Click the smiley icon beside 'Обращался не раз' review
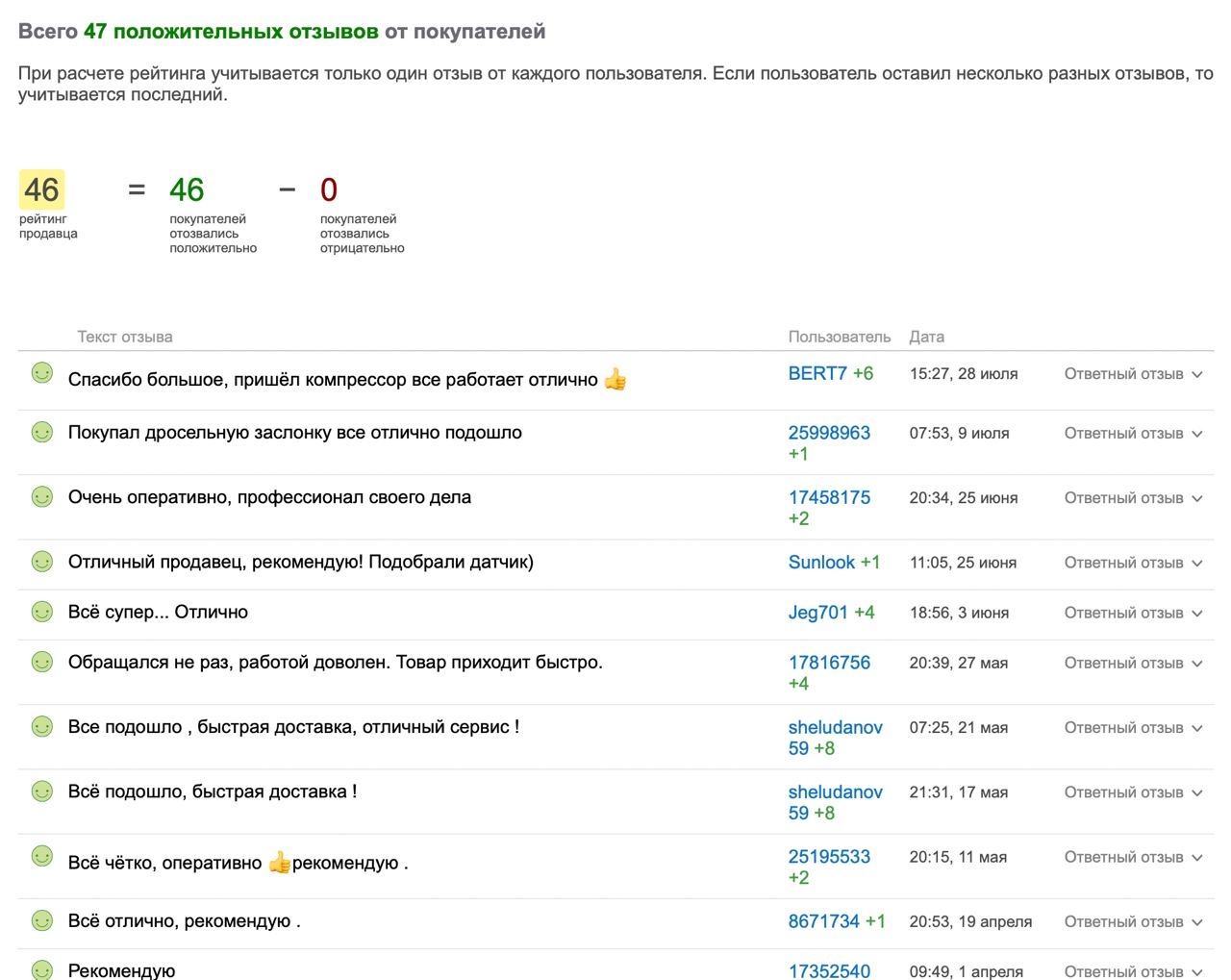Image resolution: width=1231 pixels, height=980 pixels. 42,661
